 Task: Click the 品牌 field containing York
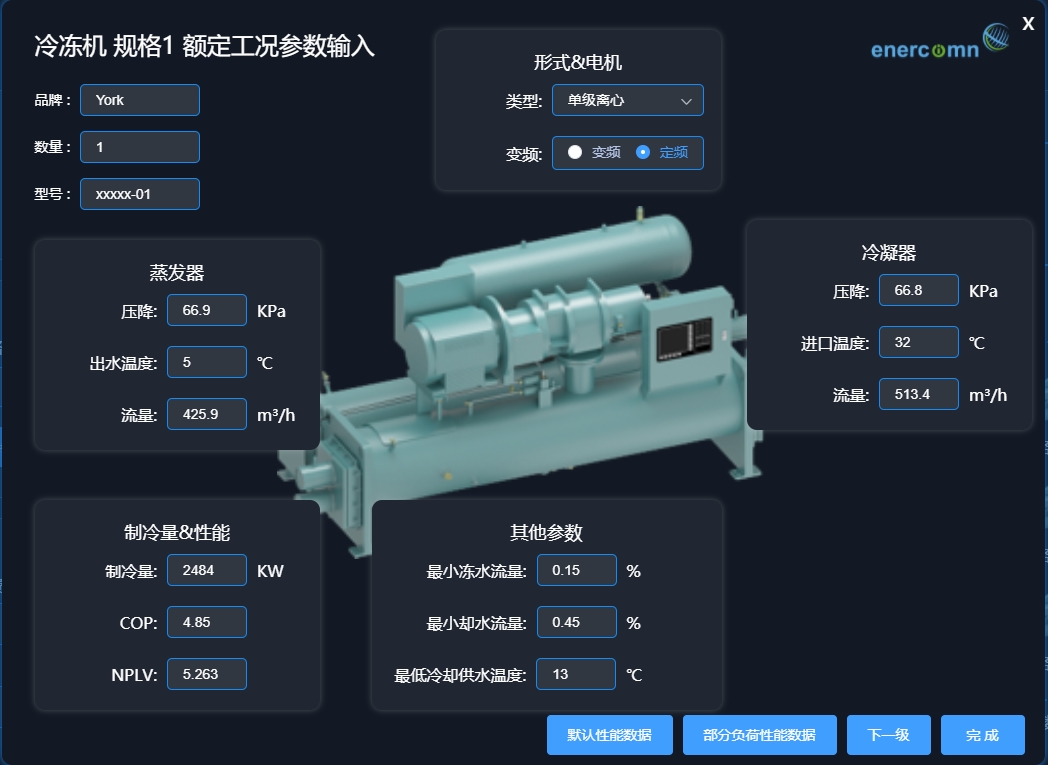140,100
